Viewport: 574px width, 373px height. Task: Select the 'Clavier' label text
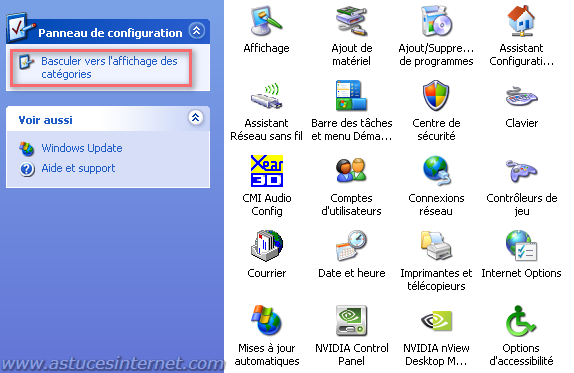point(522,123)
